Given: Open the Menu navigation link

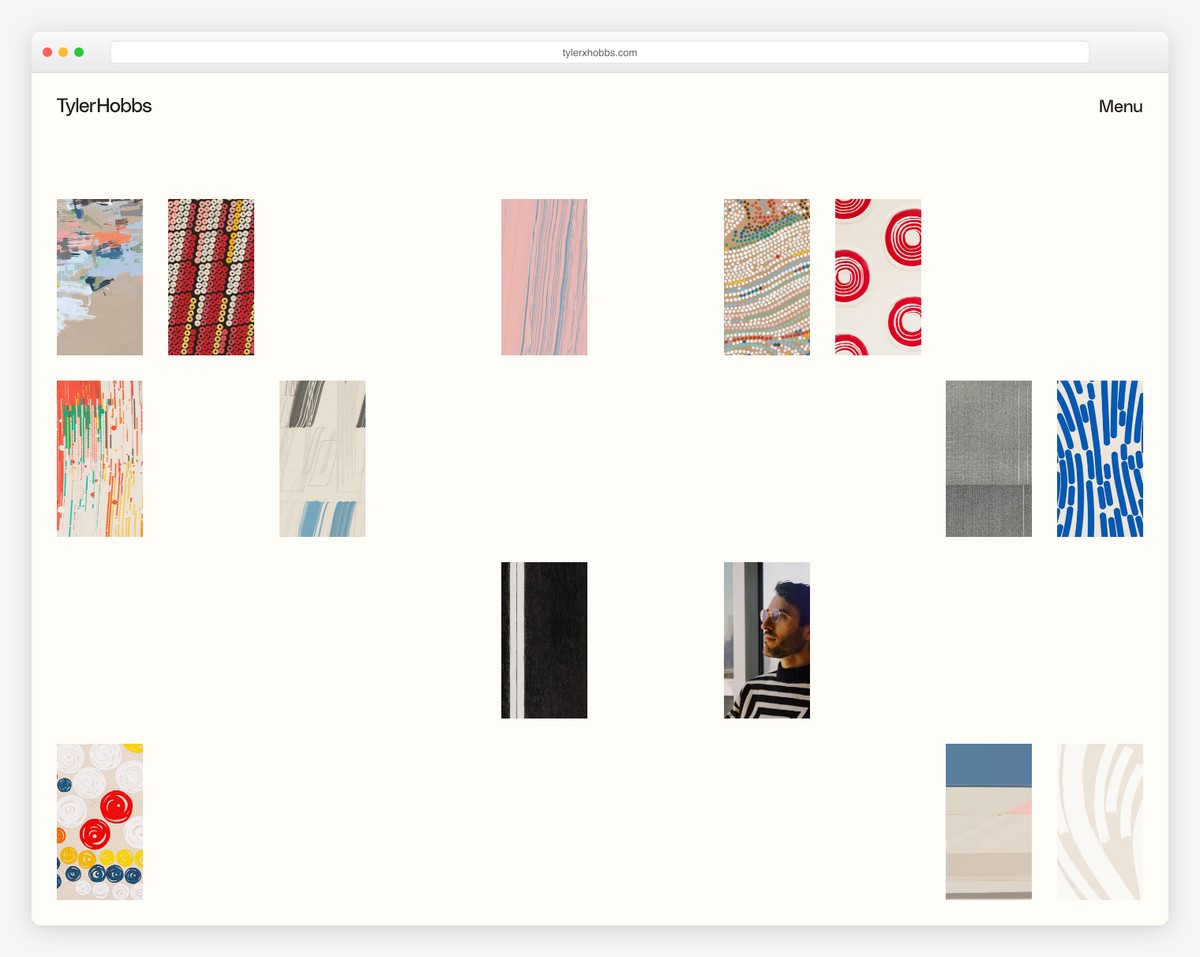Looking at the screenshot, I should click(1120, 107).
